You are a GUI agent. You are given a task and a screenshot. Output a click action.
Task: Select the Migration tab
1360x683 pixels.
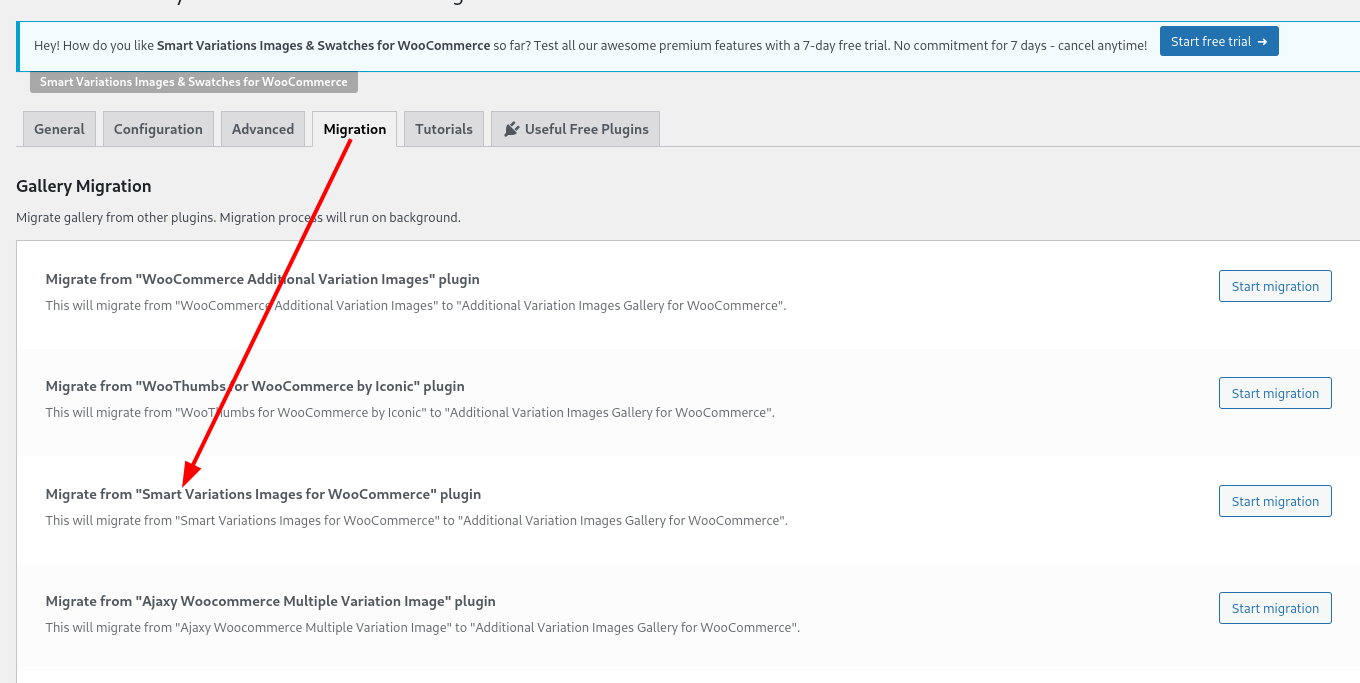pyautogui.click(x=355, y=129)
